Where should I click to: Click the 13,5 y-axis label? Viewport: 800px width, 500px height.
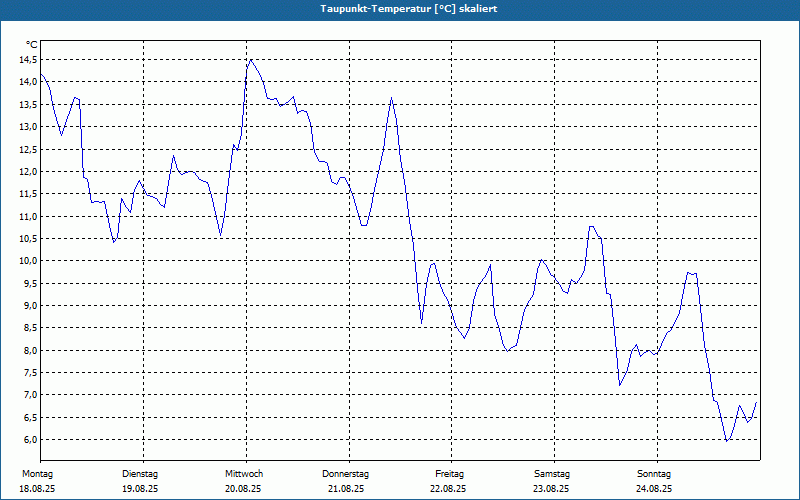click(29, 105)
